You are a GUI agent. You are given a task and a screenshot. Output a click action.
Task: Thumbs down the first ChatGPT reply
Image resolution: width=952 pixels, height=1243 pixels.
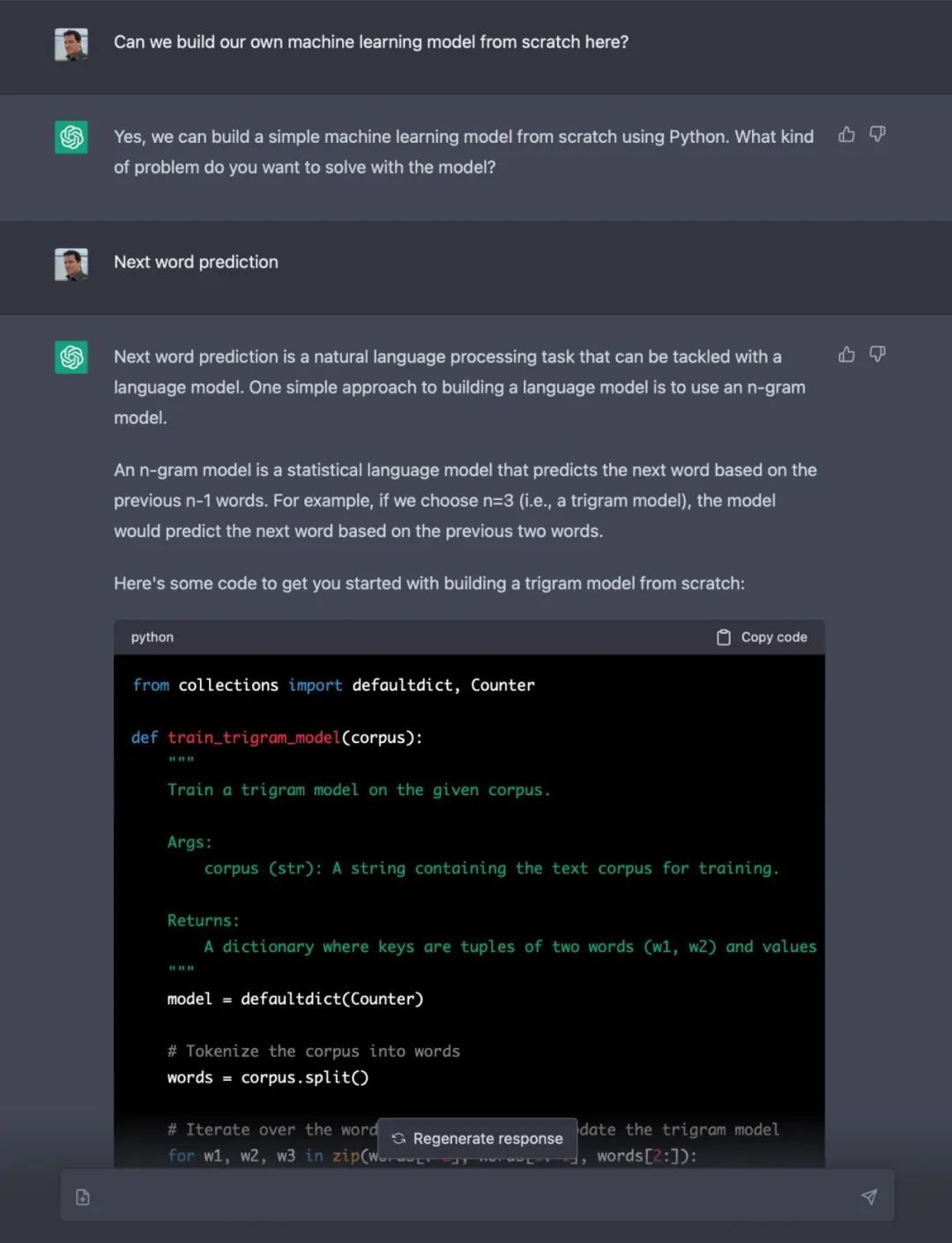click(877, 134)
